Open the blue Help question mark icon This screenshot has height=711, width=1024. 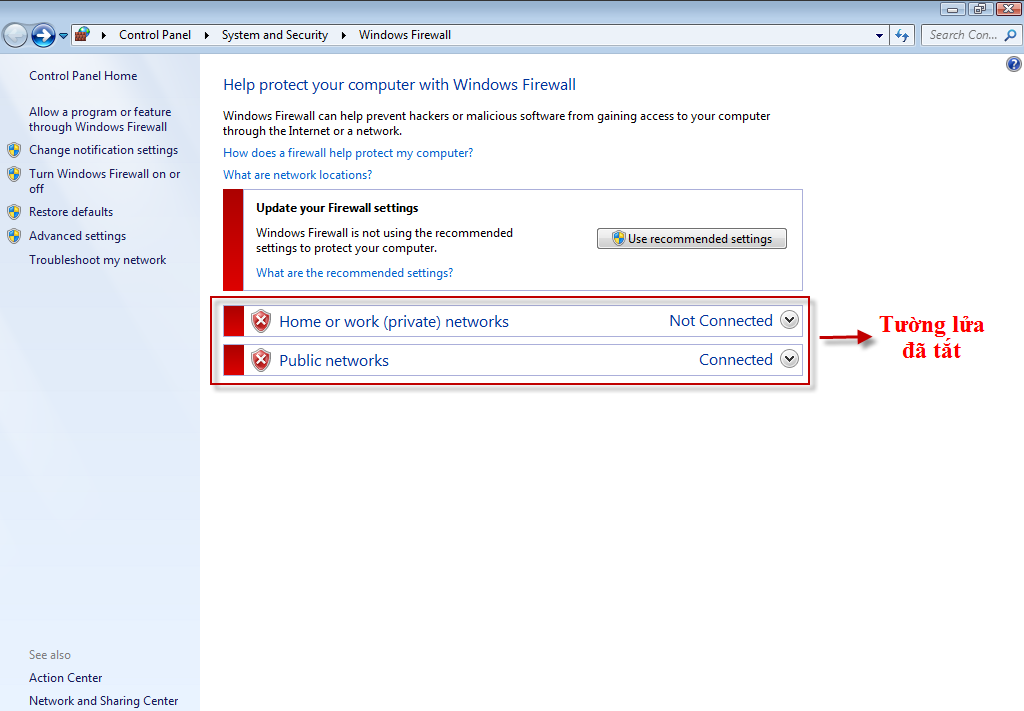point(1014,64)
